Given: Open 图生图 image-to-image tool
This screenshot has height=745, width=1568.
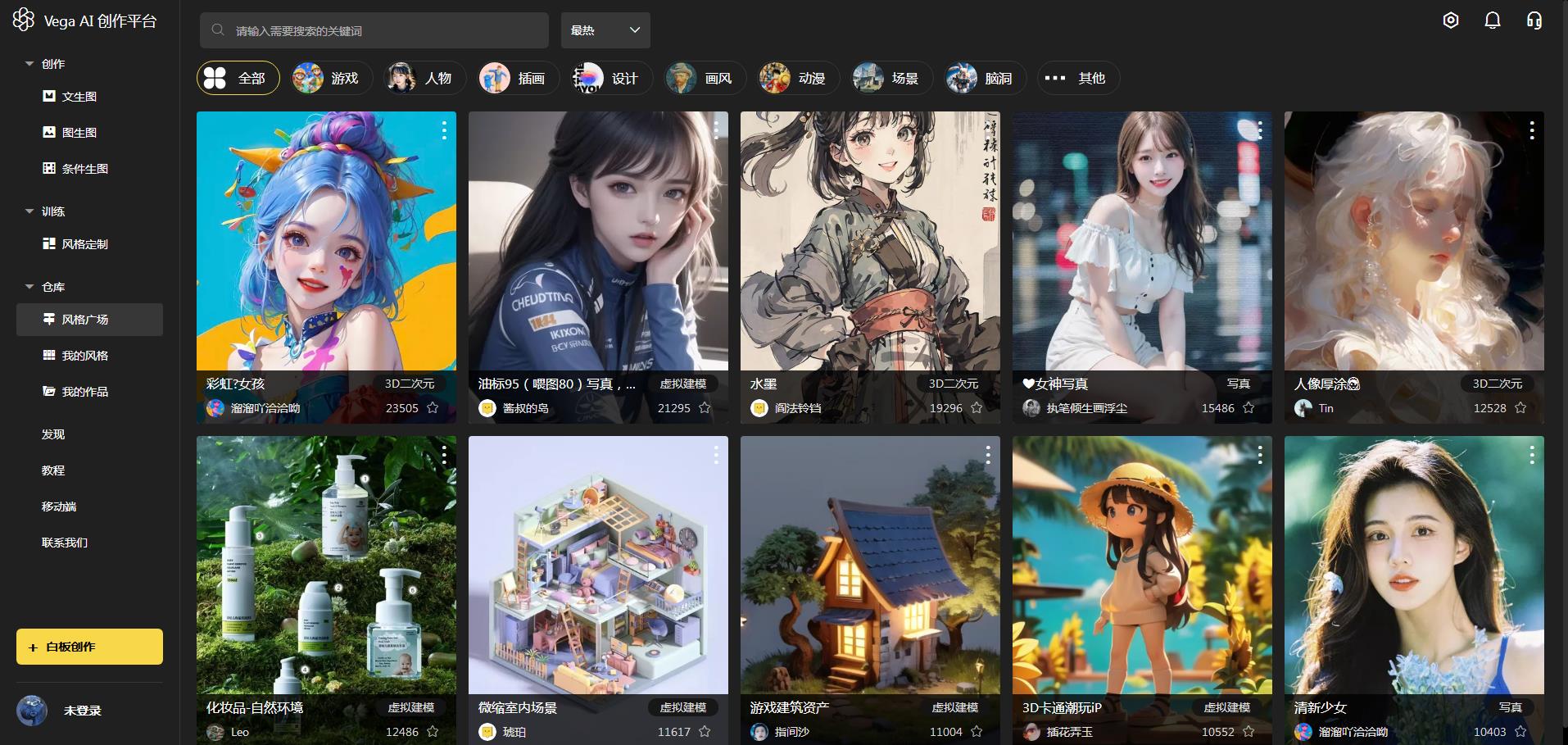Looking at the screenshot, I should pyautogui.click(x=79, y=133).
